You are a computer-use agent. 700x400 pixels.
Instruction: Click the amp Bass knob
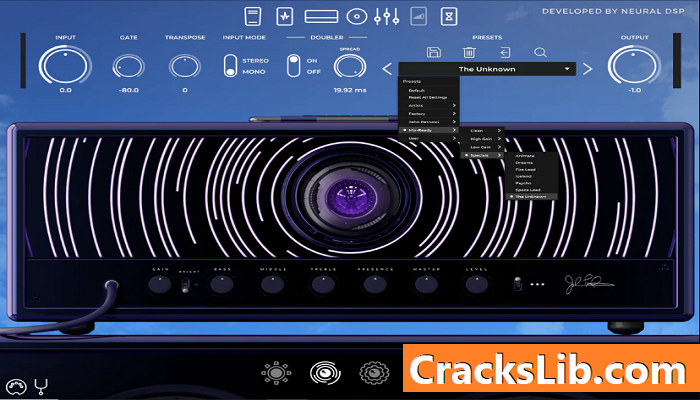[x=222, y=284]
